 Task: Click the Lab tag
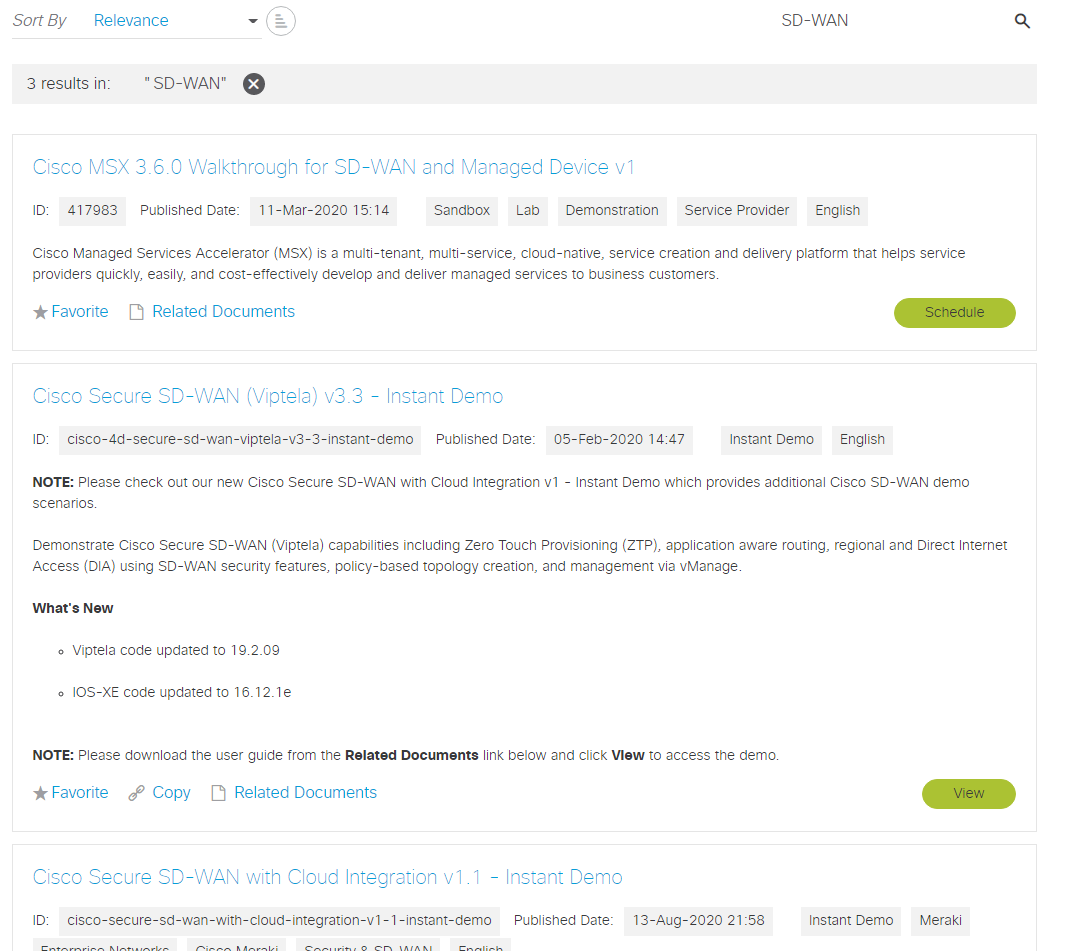tap(527, 211)
